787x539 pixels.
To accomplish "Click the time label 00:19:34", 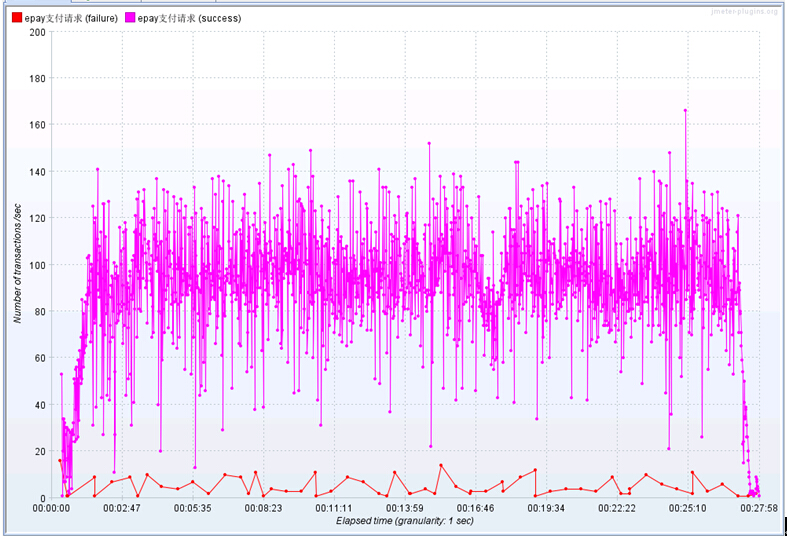I will pyautogui.click(x=546, y=508).
